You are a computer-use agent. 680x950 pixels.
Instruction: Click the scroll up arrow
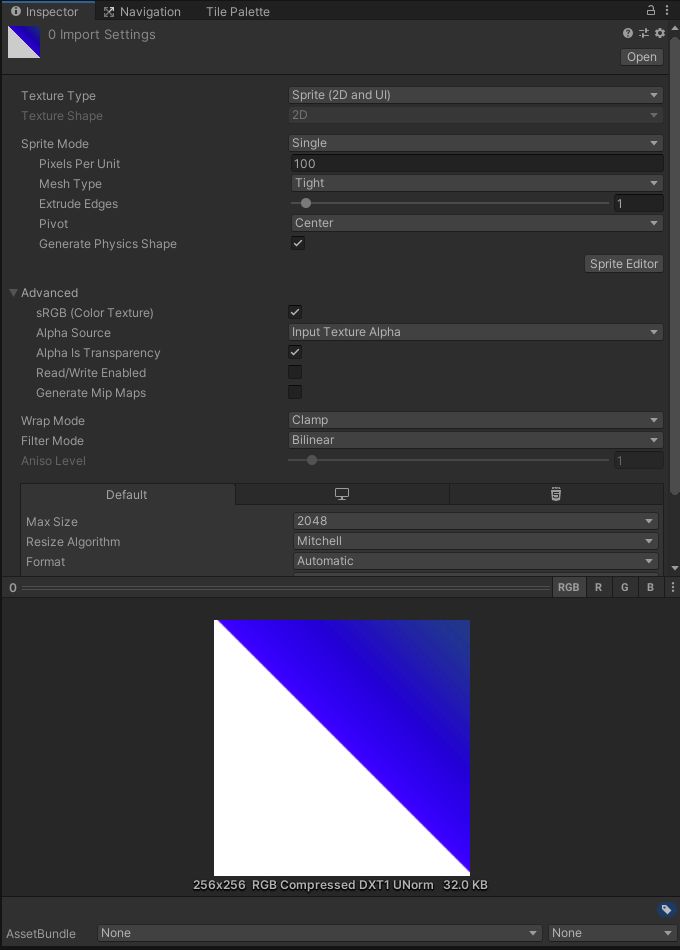(675, 28)
